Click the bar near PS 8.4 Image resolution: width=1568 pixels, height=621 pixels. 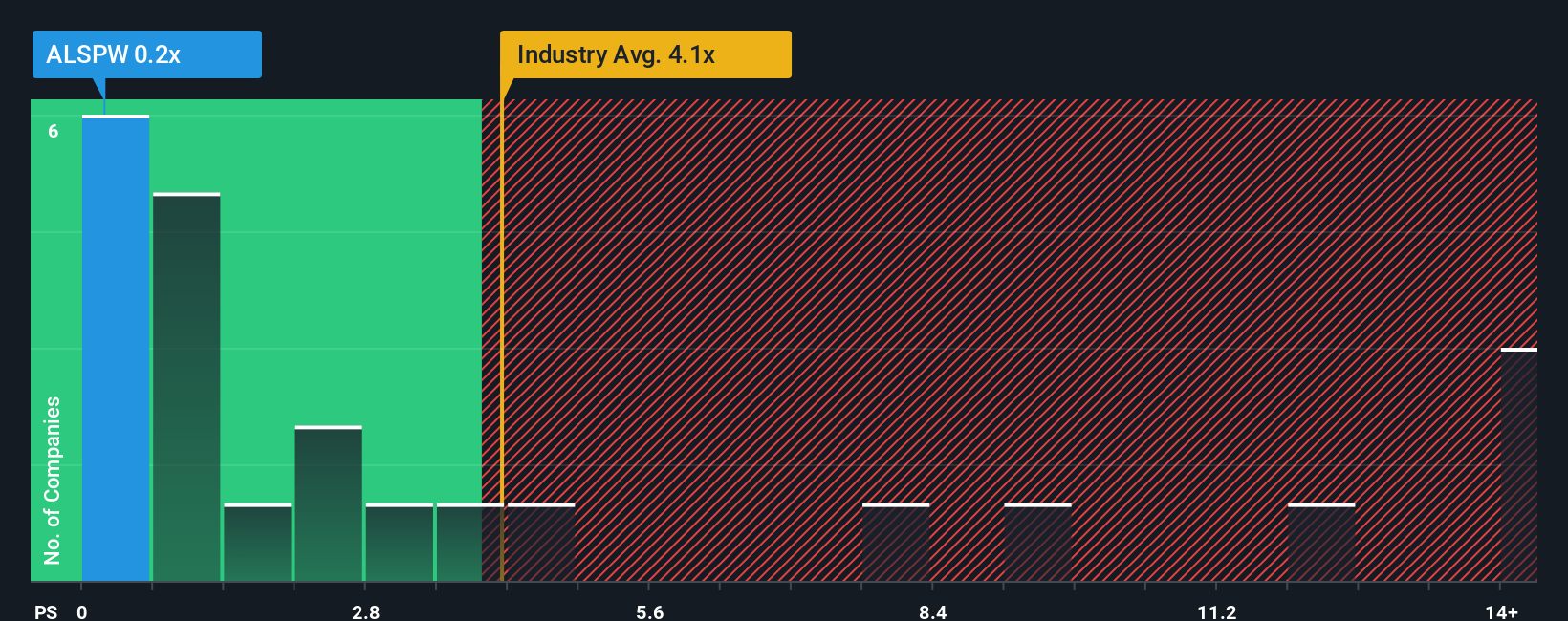896,543
